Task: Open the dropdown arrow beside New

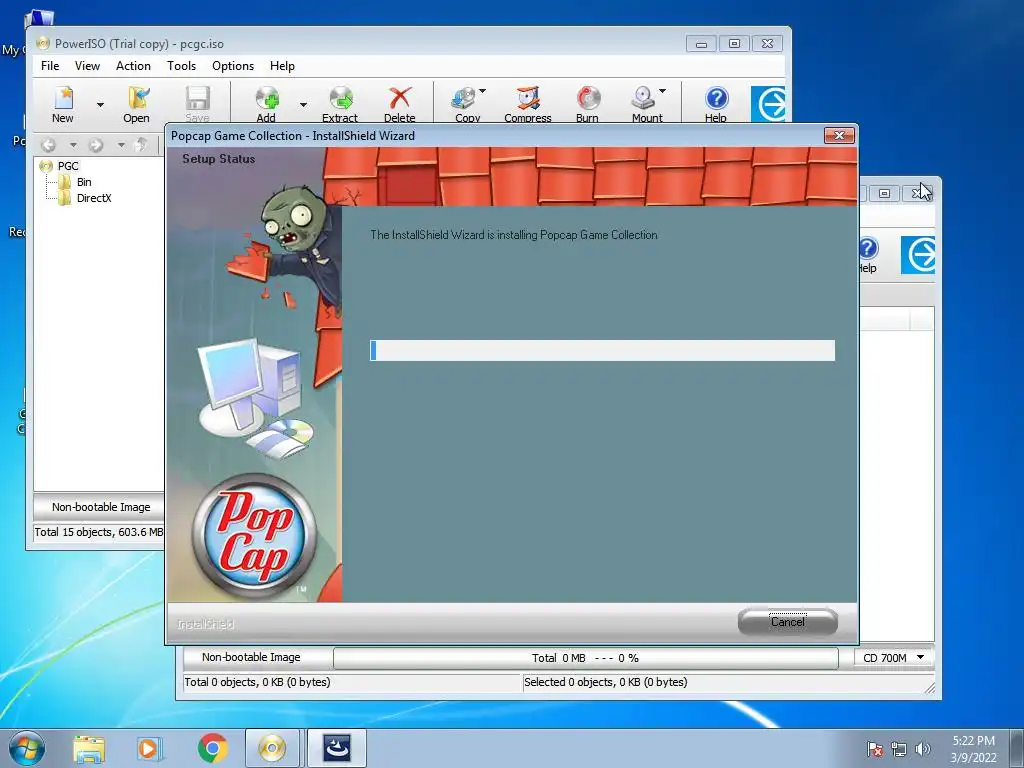Action: (100, 104)
